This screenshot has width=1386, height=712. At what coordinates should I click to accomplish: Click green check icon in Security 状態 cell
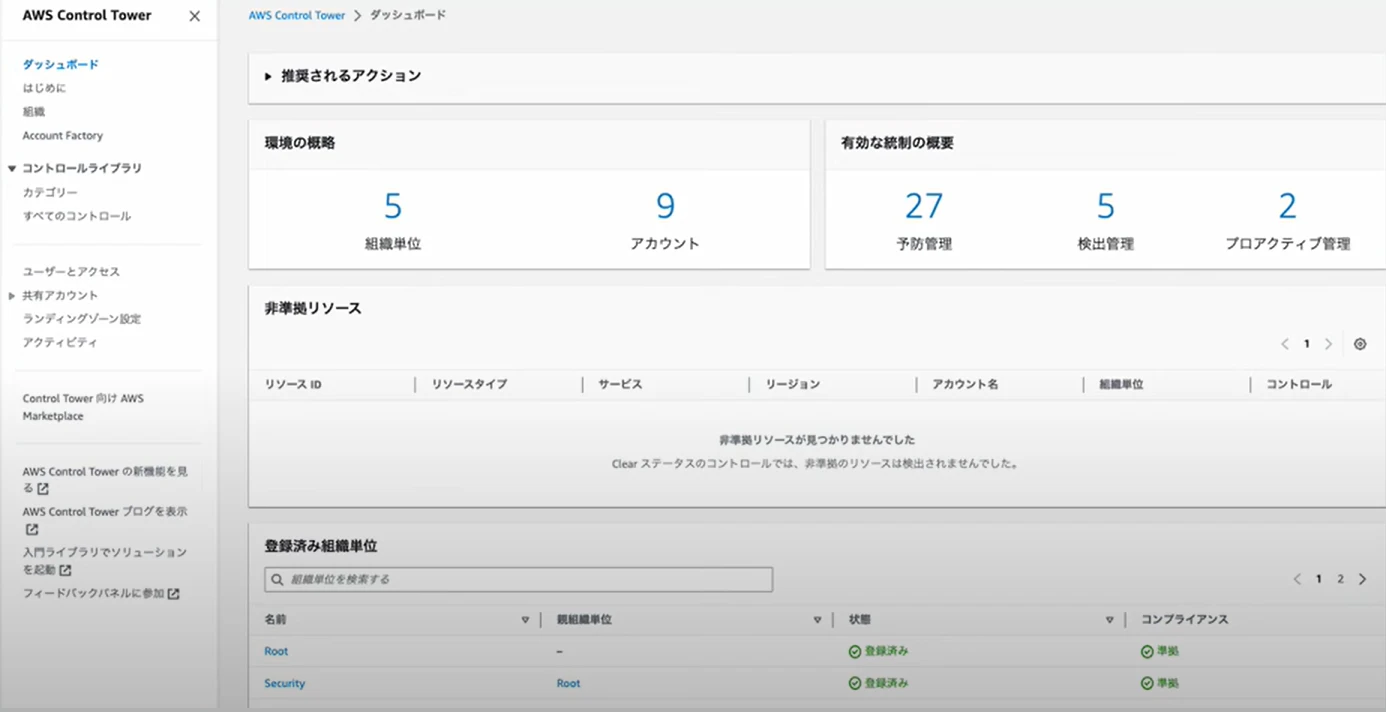[x=855, y=684]
